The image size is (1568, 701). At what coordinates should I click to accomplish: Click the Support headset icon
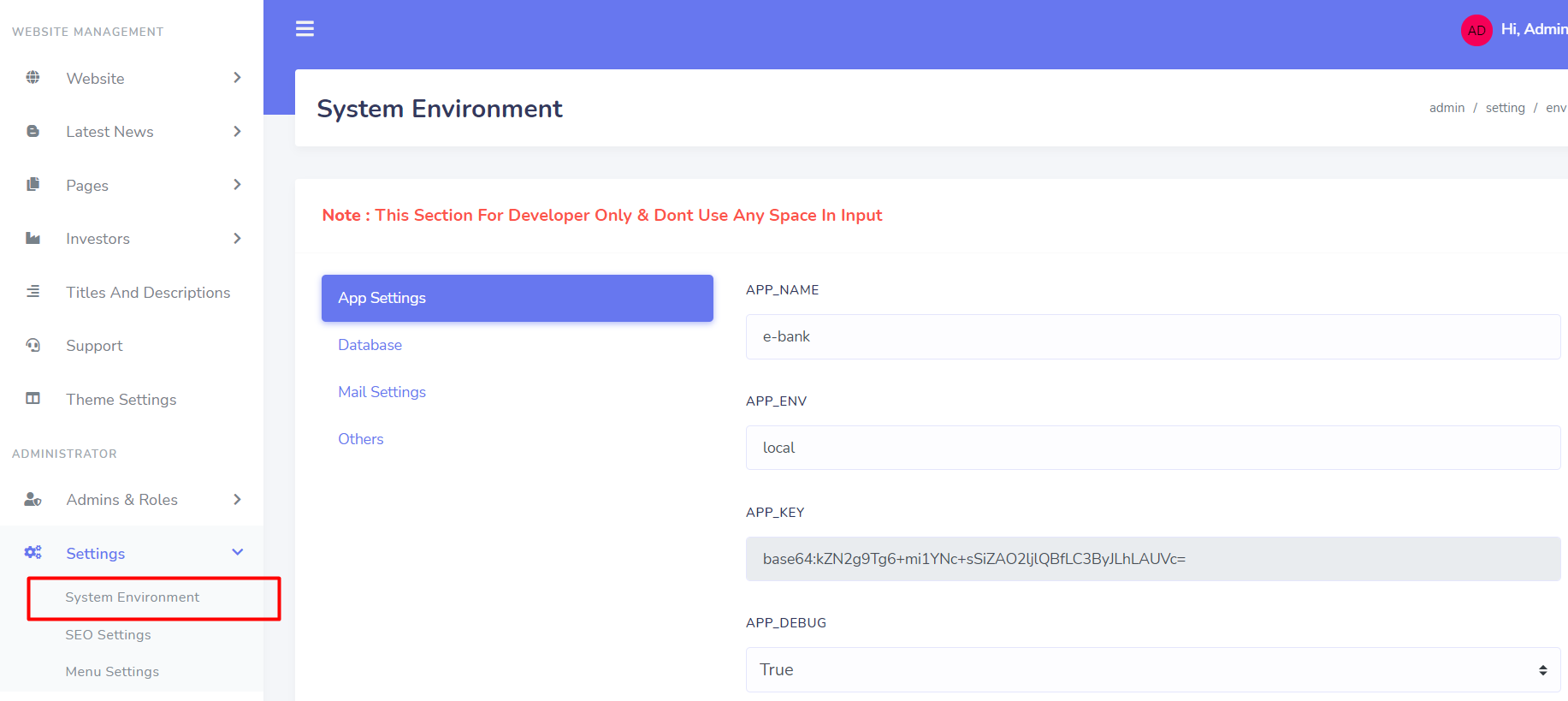[x=33, y=345]
